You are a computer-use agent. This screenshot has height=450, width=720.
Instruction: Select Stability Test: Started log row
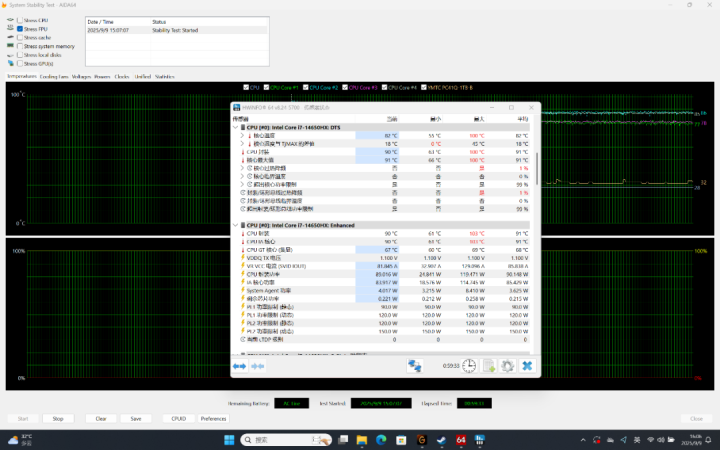pyautogui.click(x=177, y=30)
